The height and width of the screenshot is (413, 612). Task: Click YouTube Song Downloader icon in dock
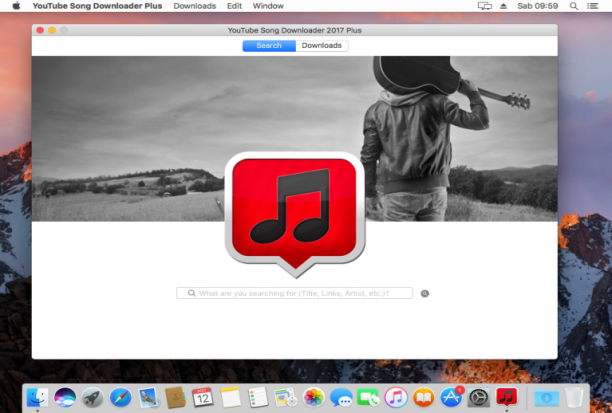coord(506,397)
